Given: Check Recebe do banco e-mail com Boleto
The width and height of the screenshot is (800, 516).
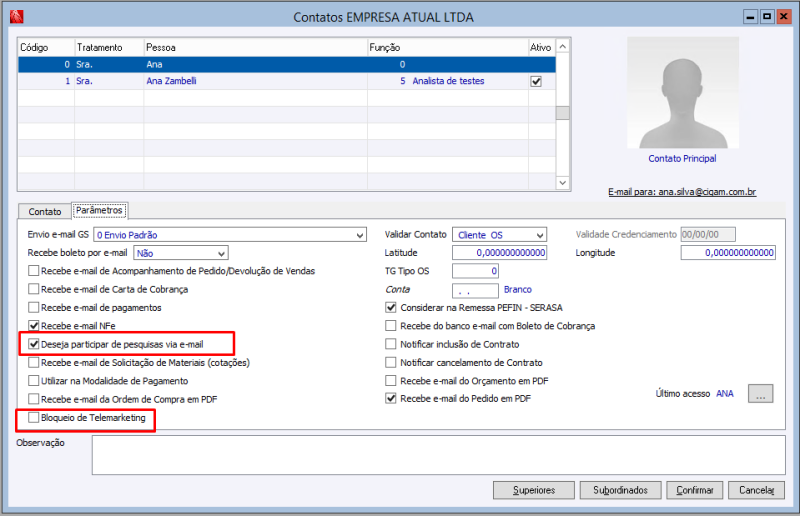Looking at the screenshot, I should point(391,326).
